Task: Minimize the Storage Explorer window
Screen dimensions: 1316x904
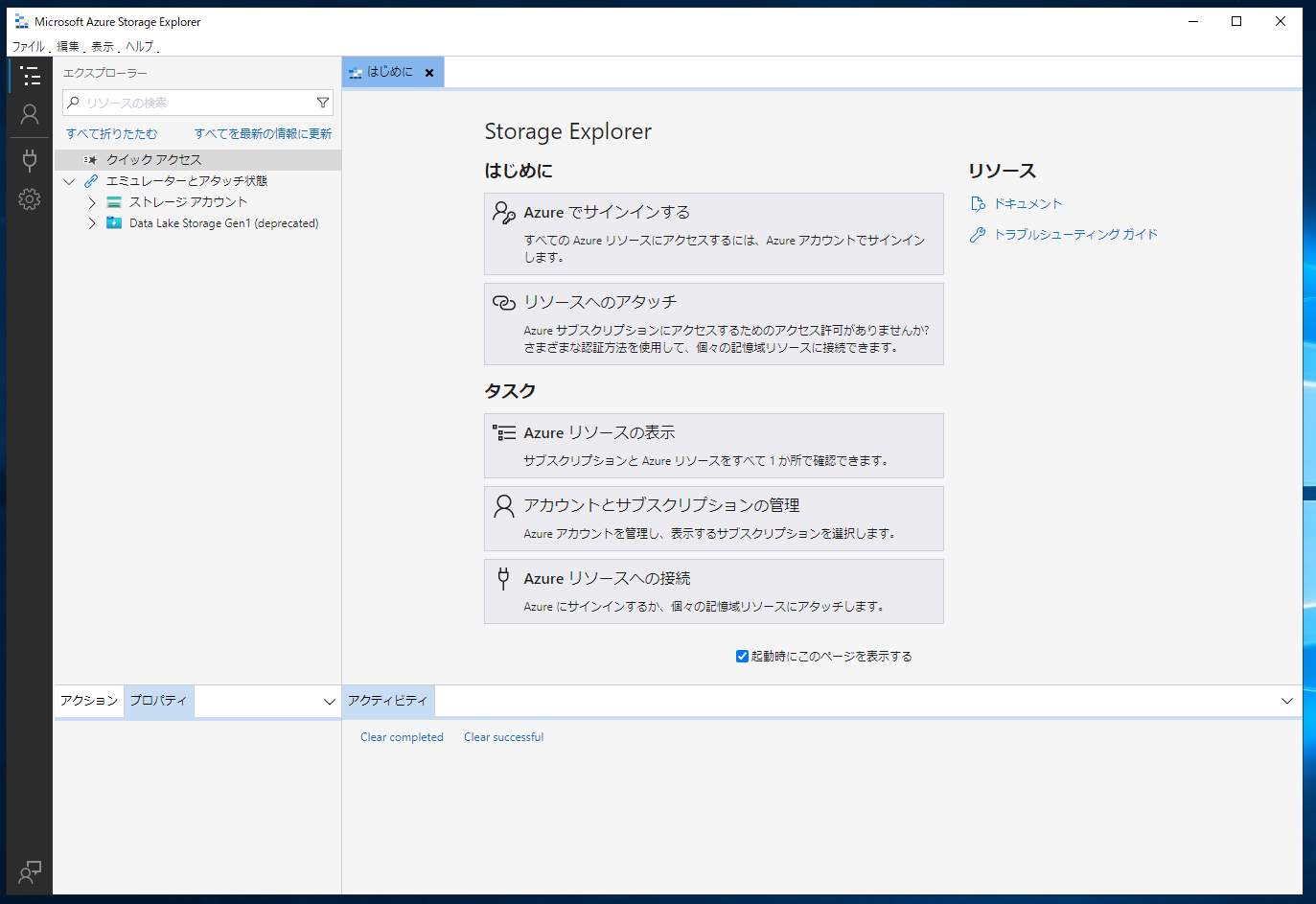Action: point(1193,21)
